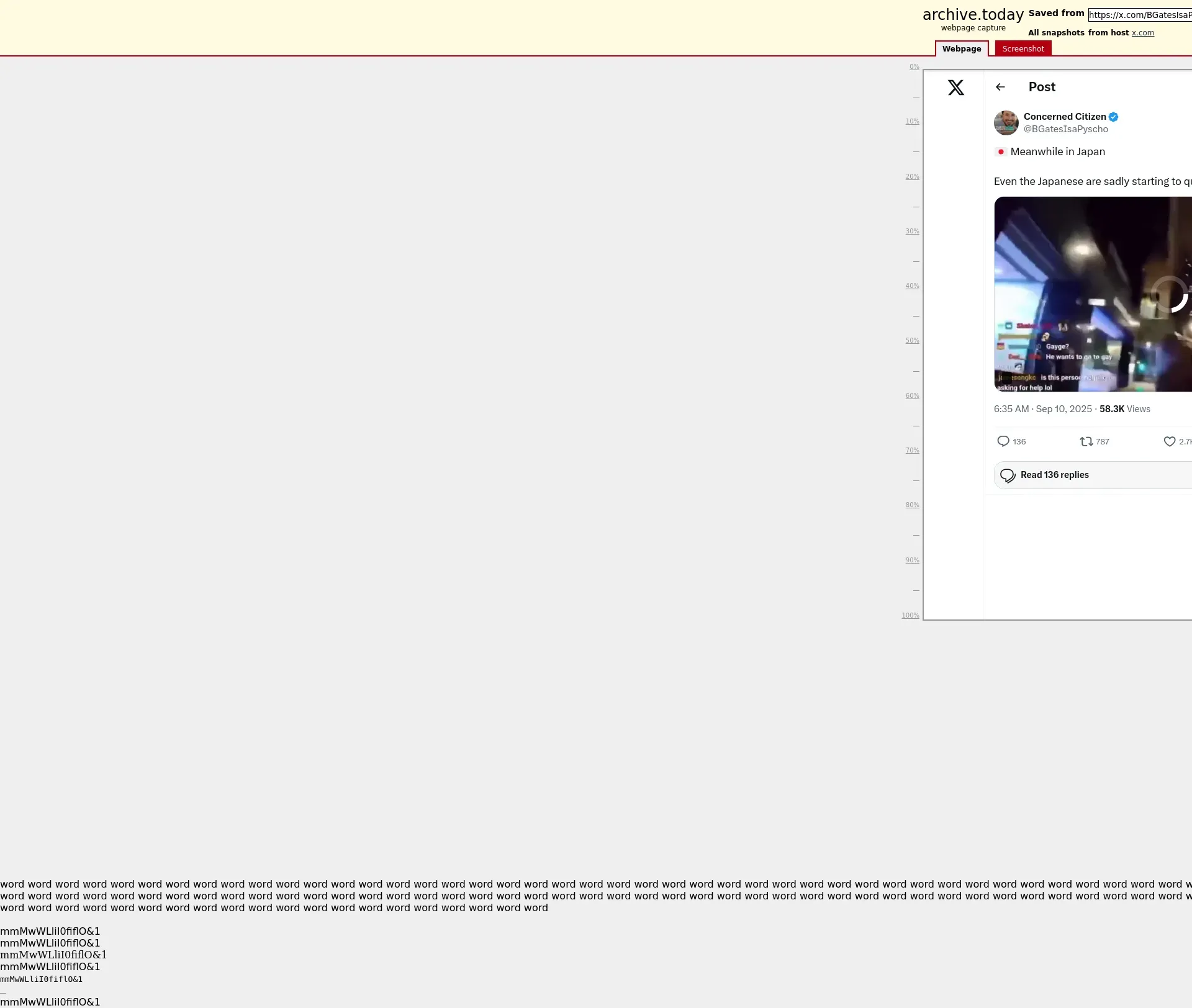Image resolution: width=1192 pixels, height=1008 pixels.
Task: Click the back arrow next to Post
Action: click(1000, 88)
